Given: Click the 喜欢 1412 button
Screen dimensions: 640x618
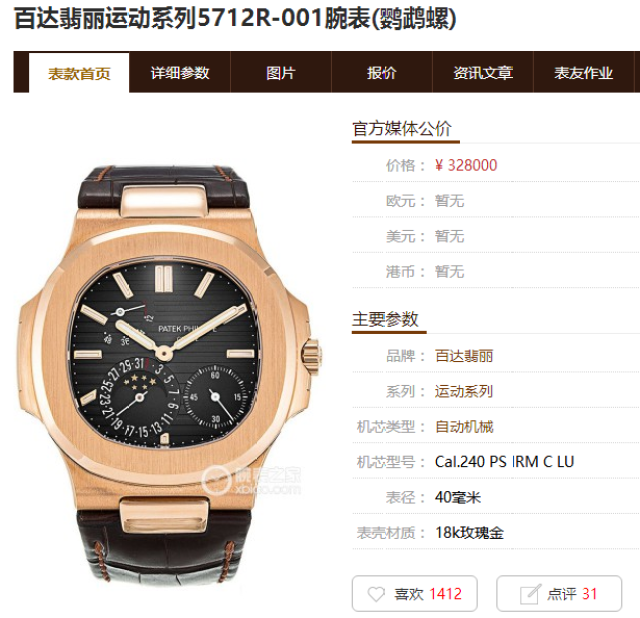Looking at the screenshot, I should 415,594.
